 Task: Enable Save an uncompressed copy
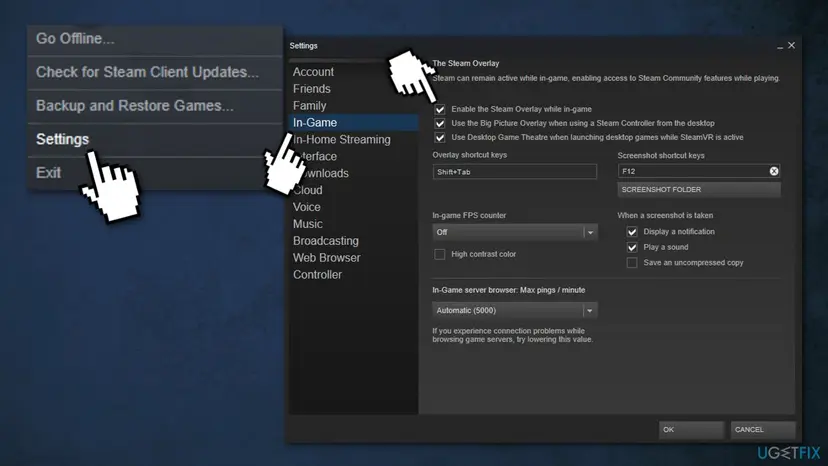(632, 263)
